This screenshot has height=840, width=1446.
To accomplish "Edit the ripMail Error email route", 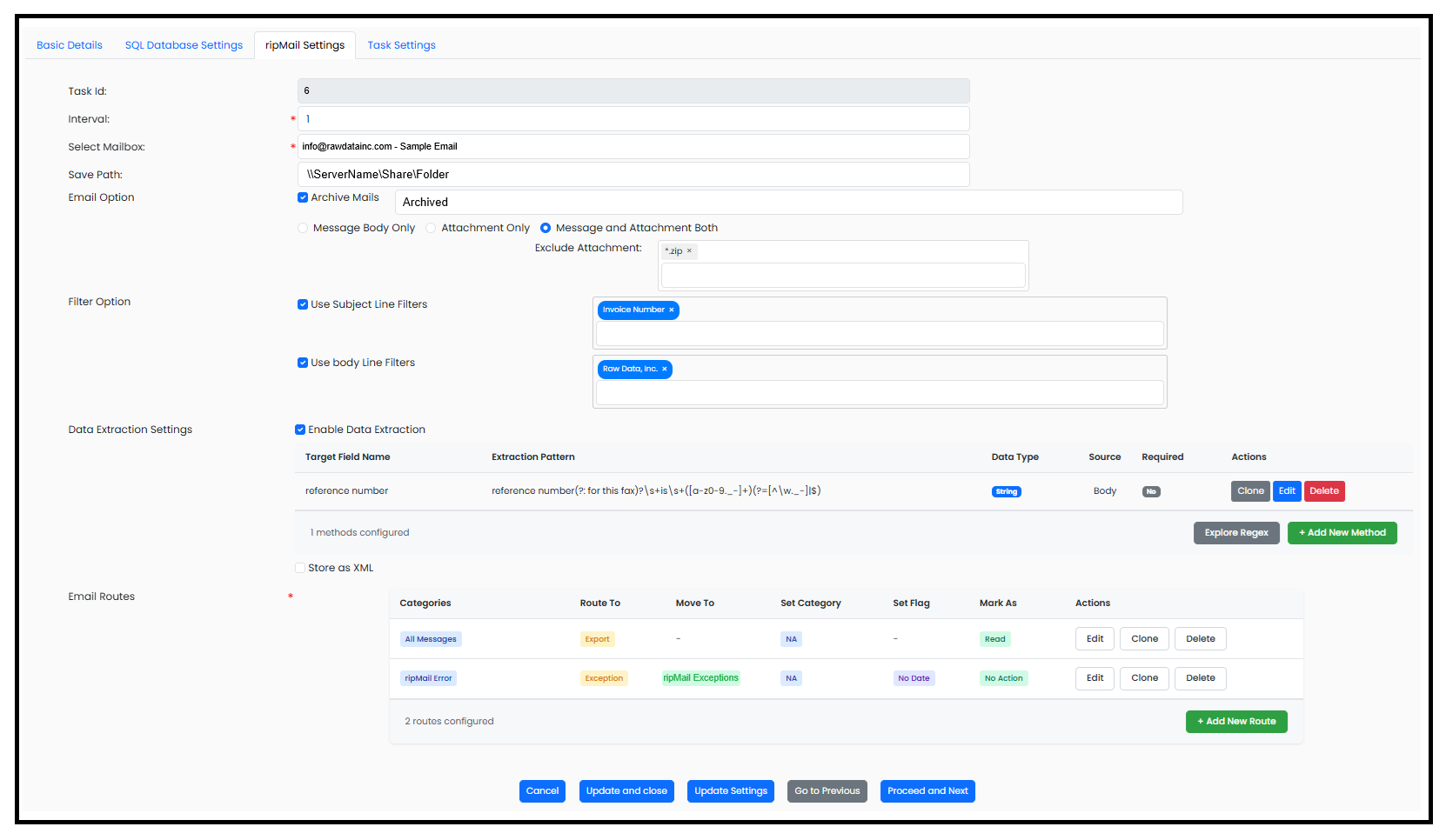I will coord(1095,678).
